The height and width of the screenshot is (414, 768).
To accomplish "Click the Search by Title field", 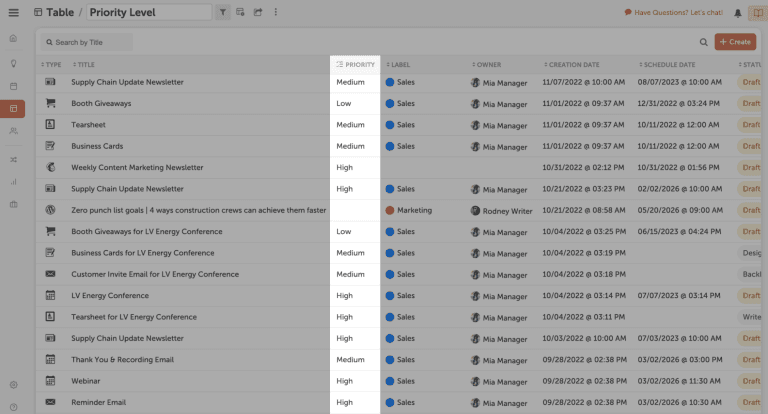I will [x=88, y=42].
